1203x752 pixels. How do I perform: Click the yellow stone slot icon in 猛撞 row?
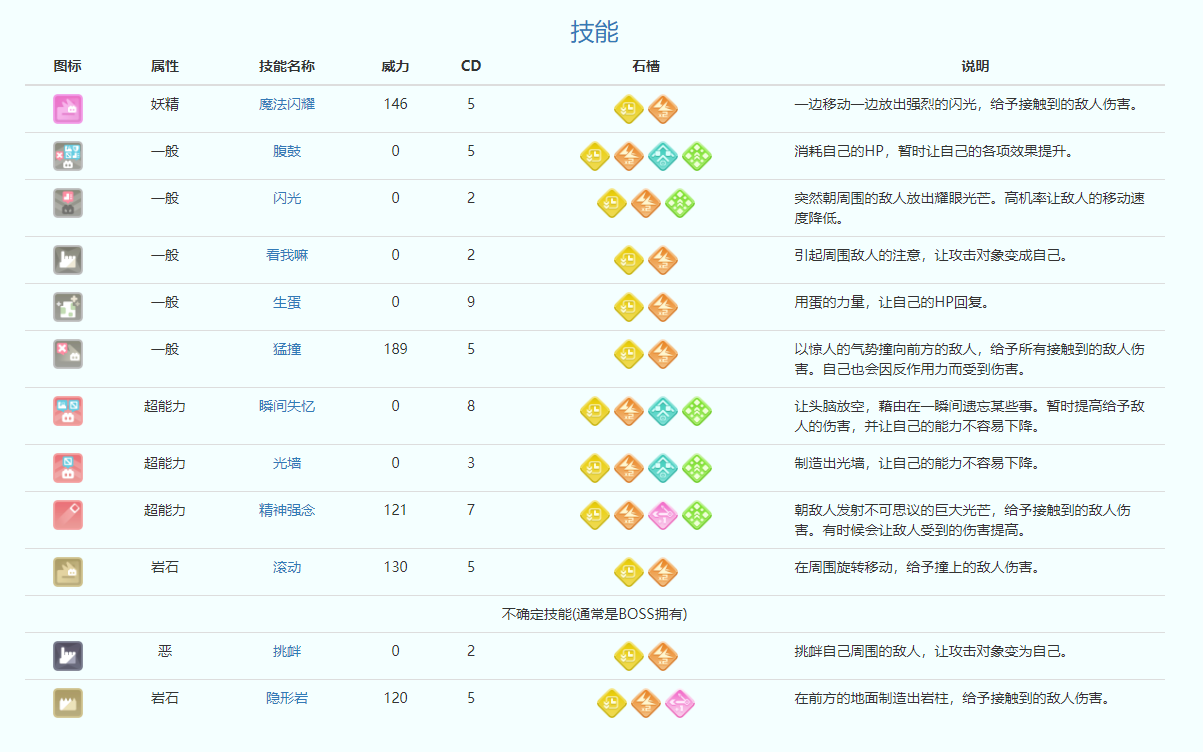coord(628,354)
